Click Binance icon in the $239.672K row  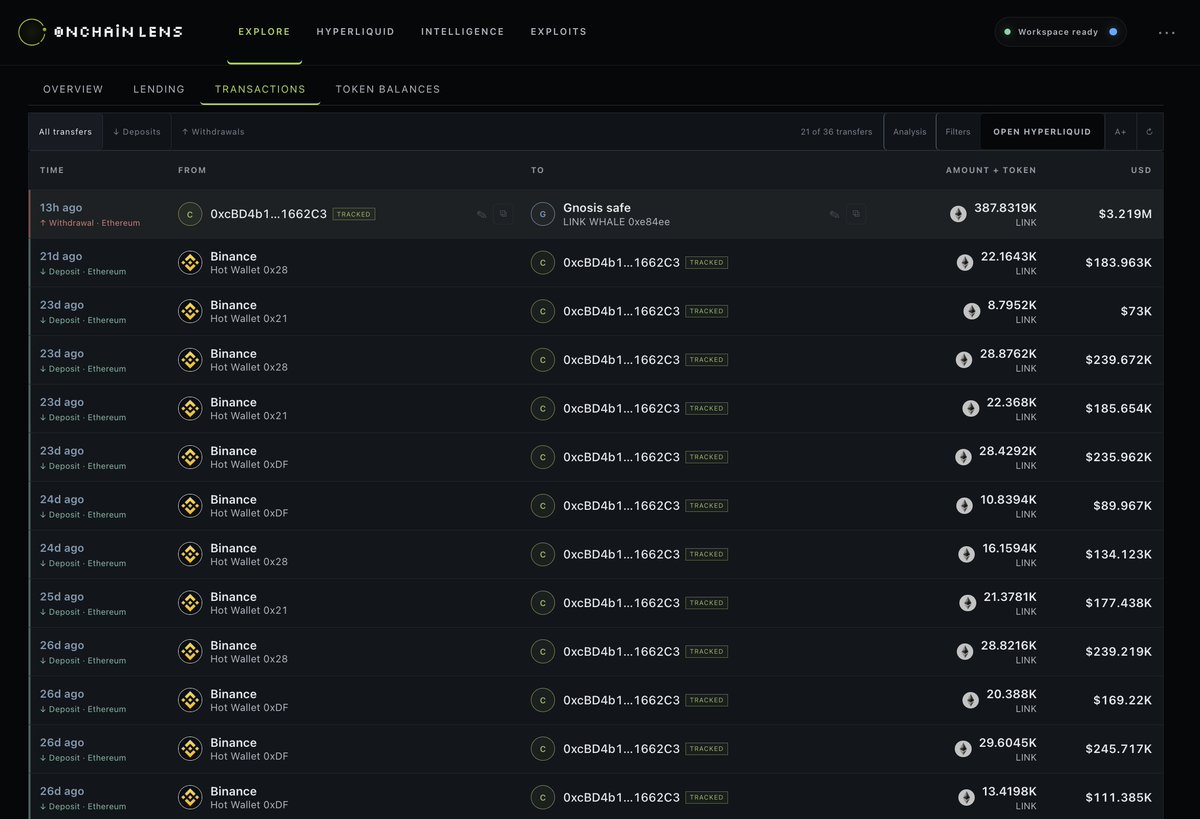(190, 360)
